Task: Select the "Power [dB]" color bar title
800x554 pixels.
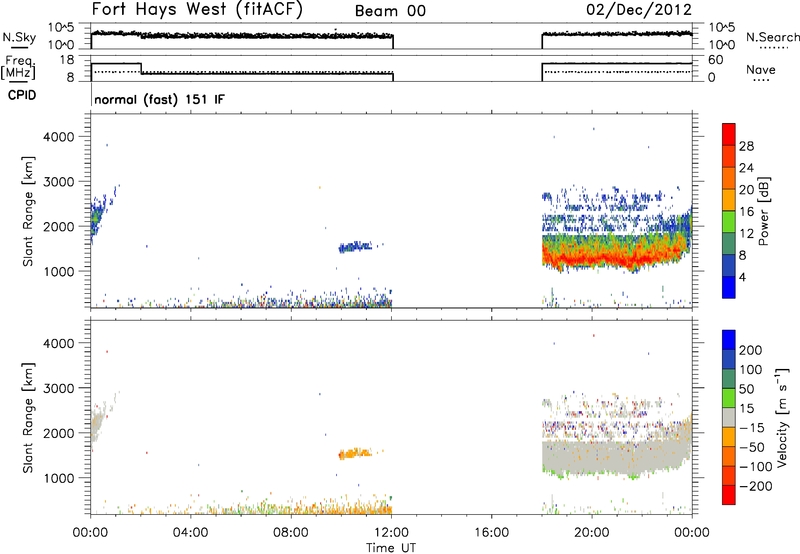Action: pyautogui.click(x=763, y=211)
